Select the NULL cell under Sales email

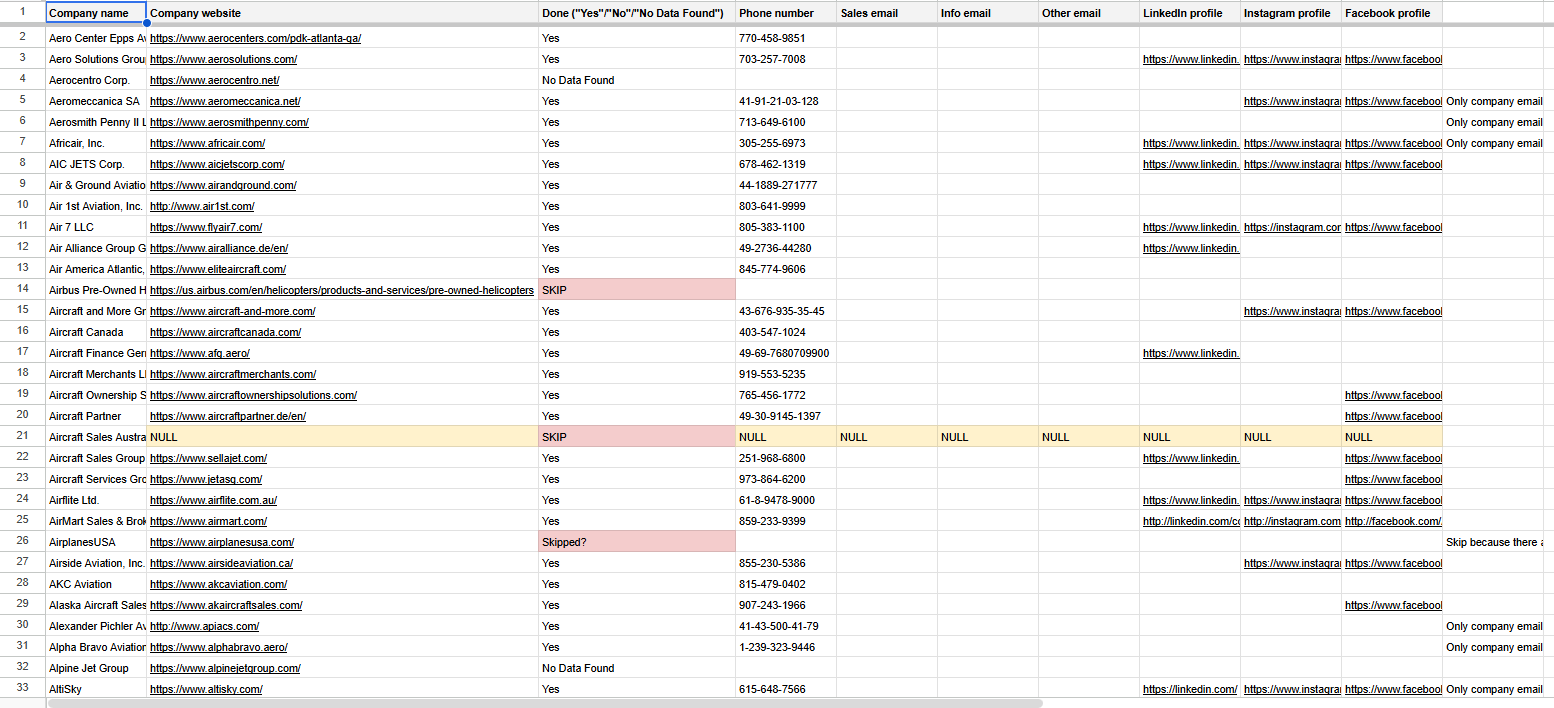[x=886, y=437]
